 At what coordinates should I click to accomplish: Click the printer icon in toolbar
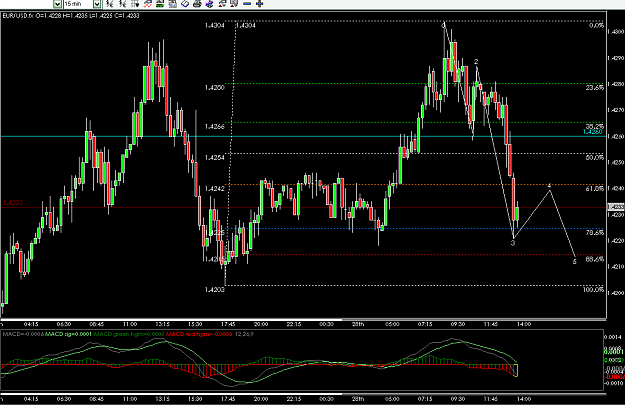(197, 4)
